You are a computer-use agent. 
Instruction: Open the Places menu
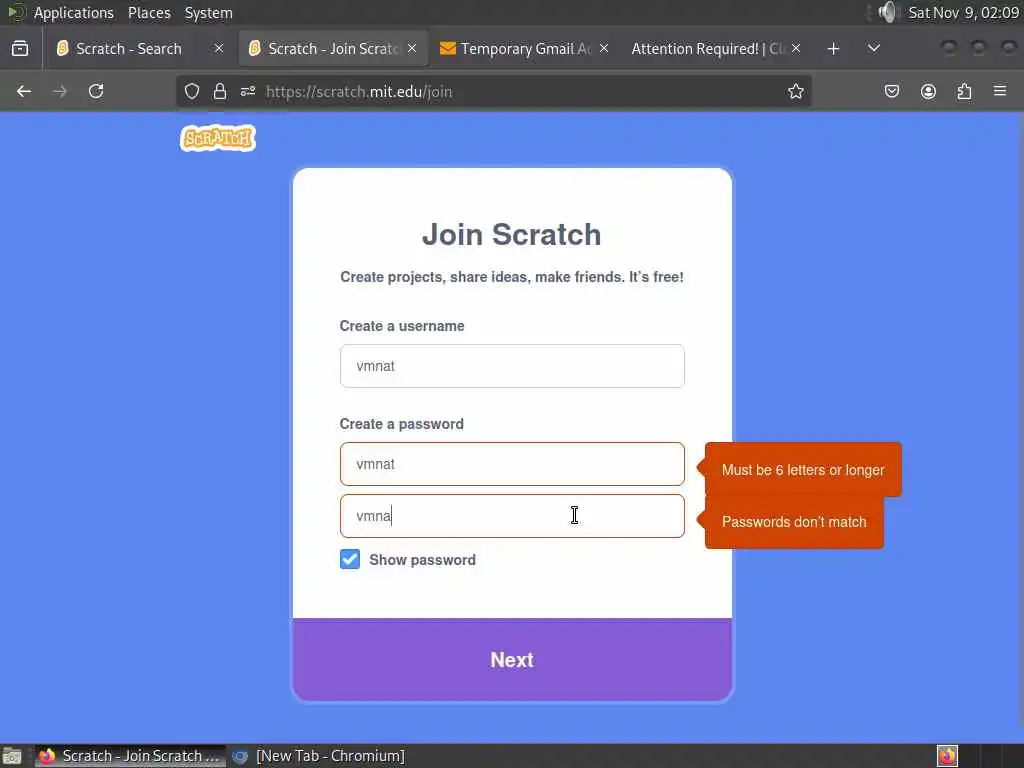[149, 12]
